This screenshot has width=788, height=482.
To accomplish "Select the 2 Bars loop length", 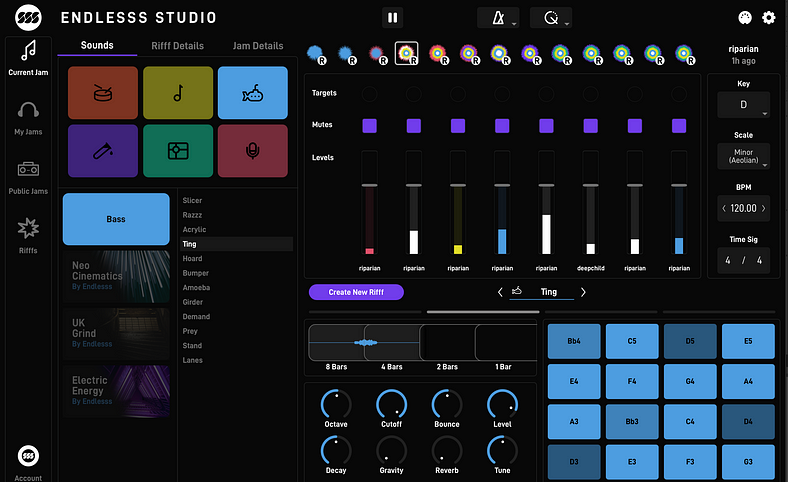I will [x=447, y=343].
